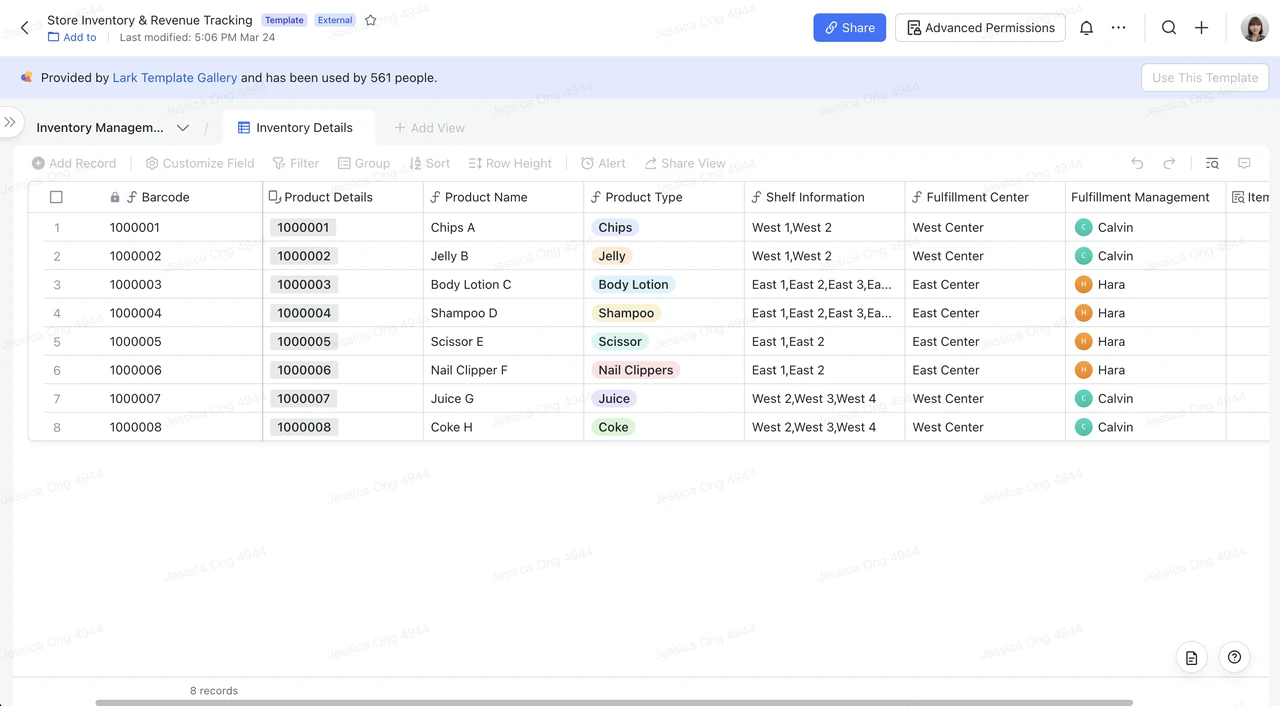Switch to the Inventory Details view tab
Screen dimensions: 1280x706
click(295, 128)
